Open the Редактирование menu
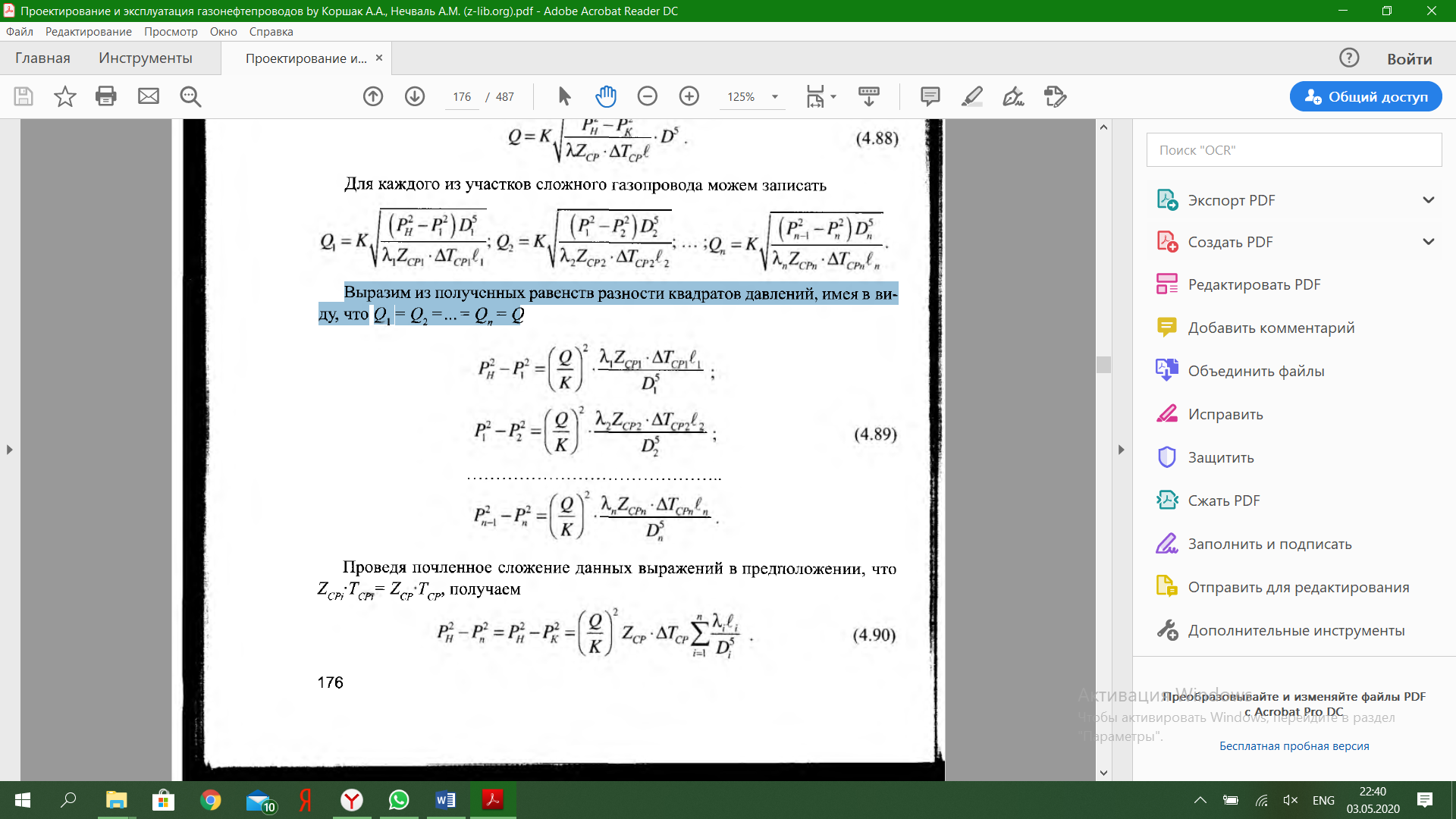1456x819 pixels. pyautogui.click(x=88, y=32)
